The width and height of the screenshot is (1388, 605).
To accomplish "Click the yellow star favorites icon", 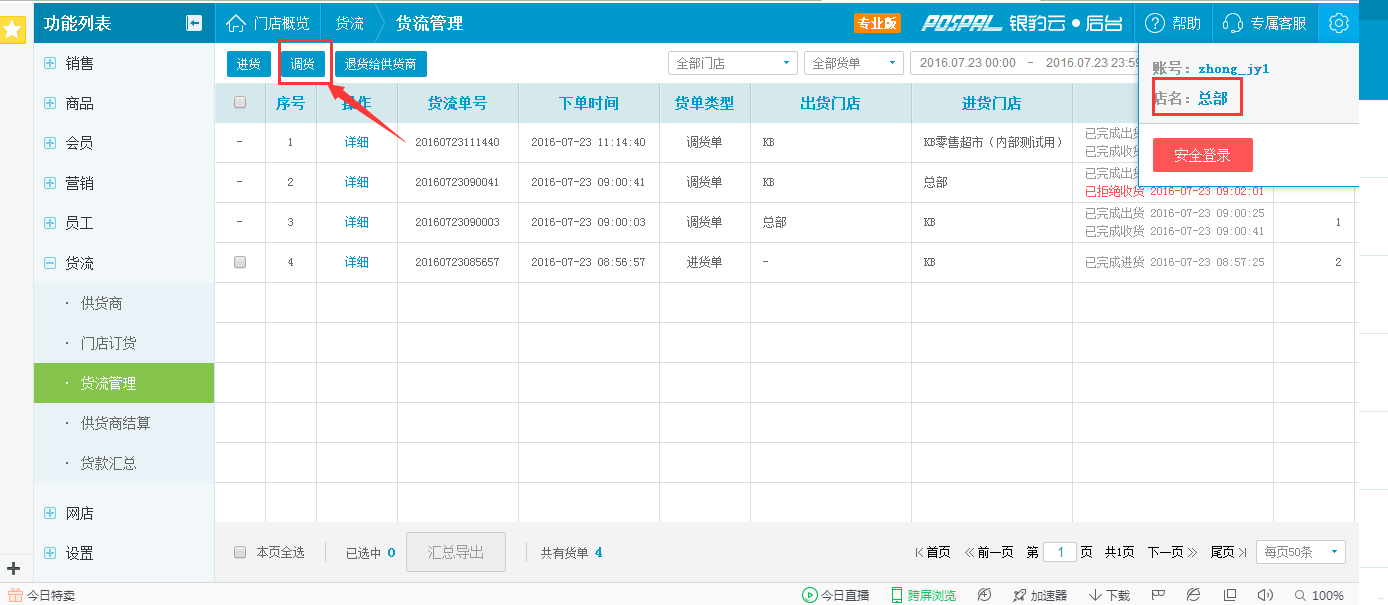I will tap(12, 29).
